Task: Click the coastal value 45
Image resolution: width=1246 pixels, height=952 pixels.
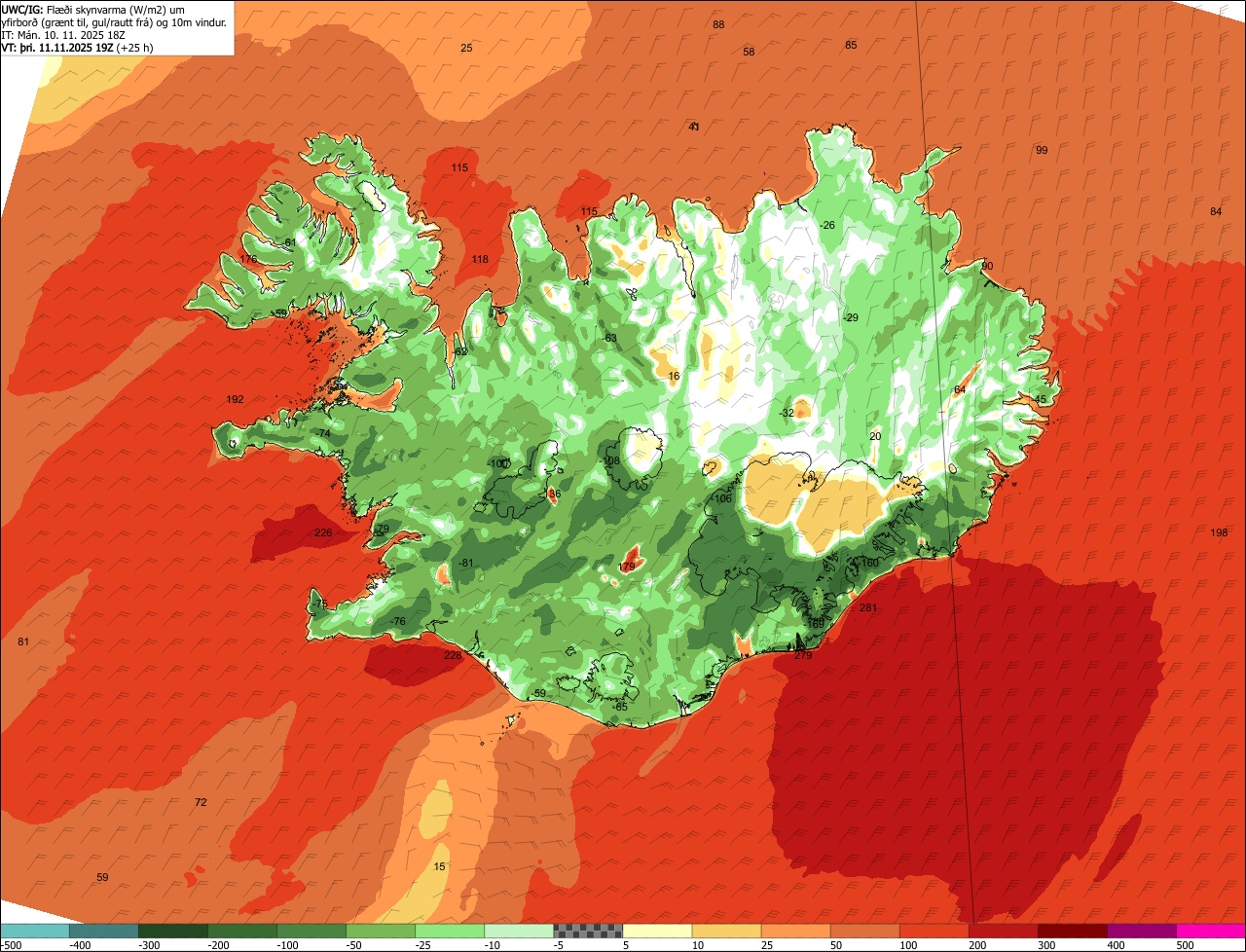Action: click(1041, 399)
